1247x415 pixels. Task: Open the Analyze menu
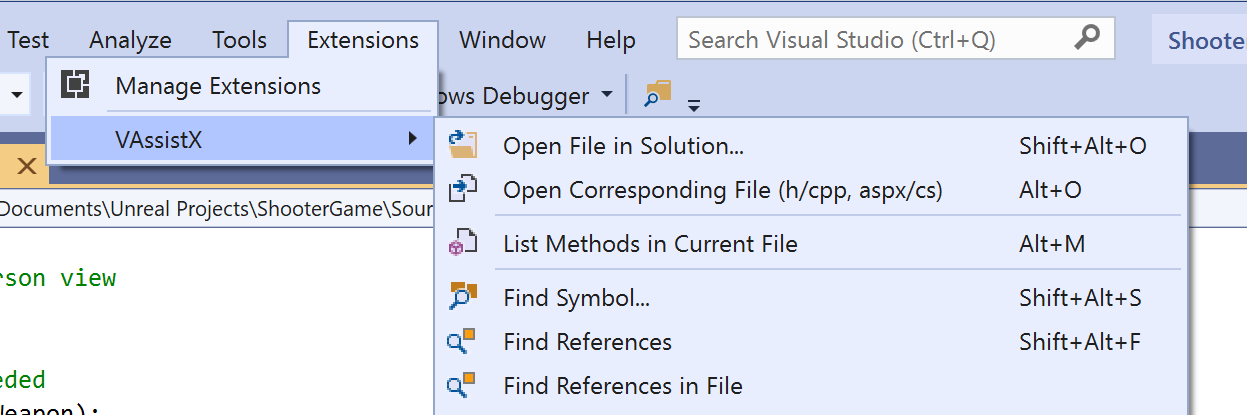(130, 40)
